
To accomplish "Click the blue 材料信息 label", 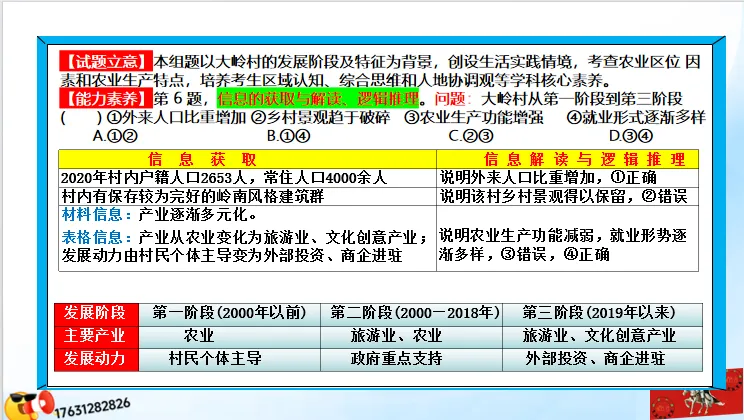I will [x=97, y=215].
